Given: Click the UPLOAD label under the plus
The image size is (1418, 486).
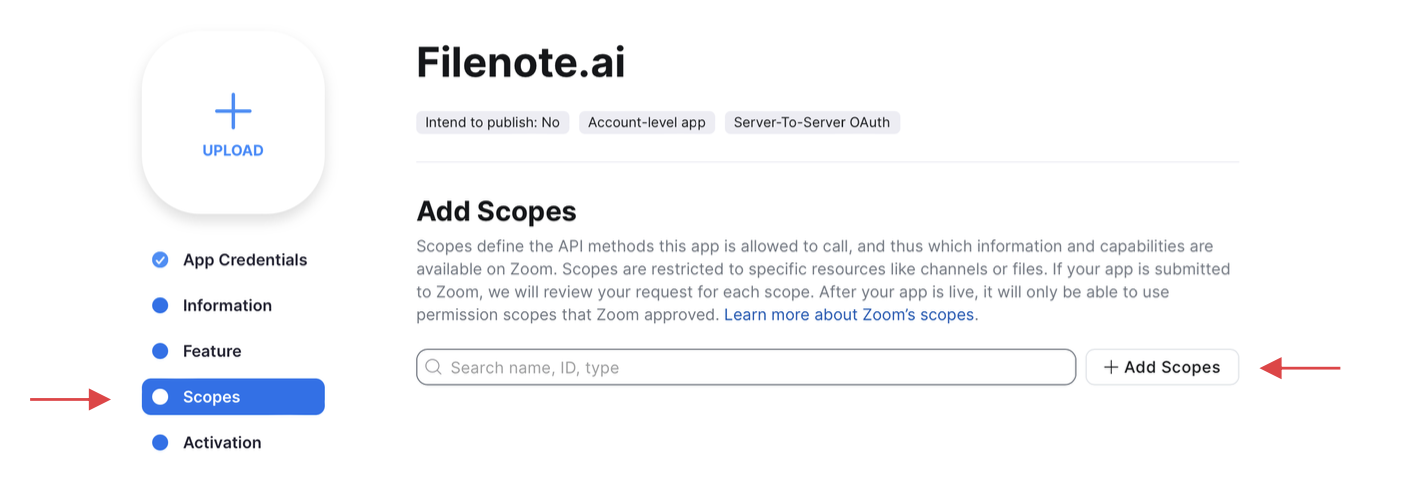Looking at the screenshot, I should [x=233, y=151].
